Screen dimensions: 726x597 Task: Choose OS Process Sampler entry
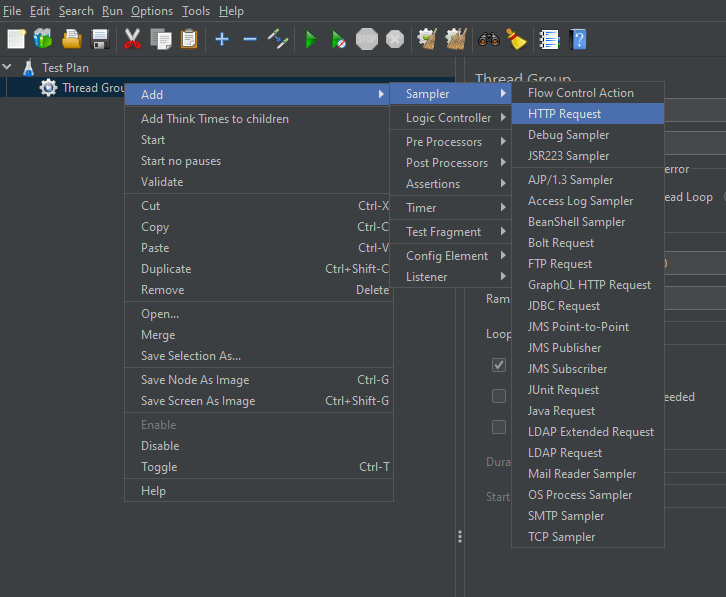pos(588,495)
